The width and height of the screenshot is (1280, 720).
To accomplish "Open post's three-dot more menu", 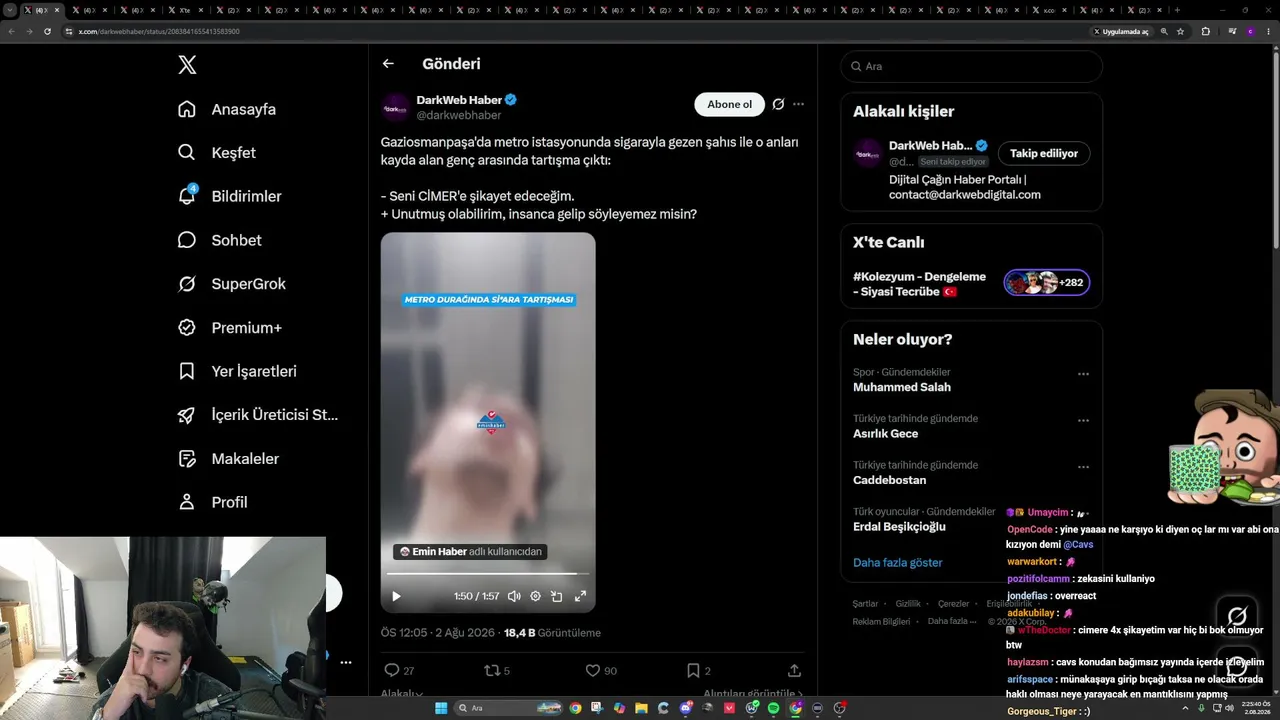I will 798,104.
